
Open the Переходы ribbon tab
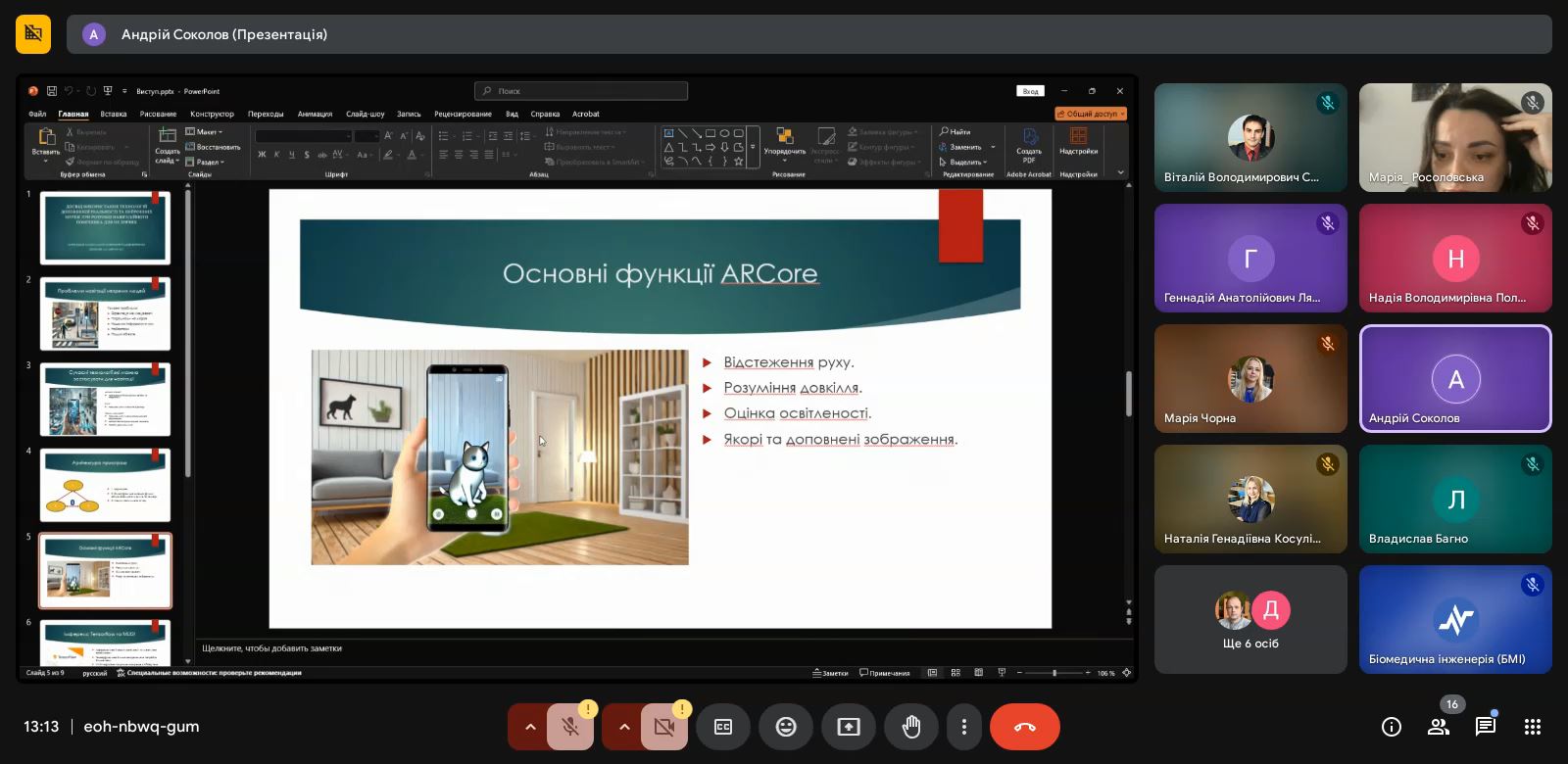[266, 114]
